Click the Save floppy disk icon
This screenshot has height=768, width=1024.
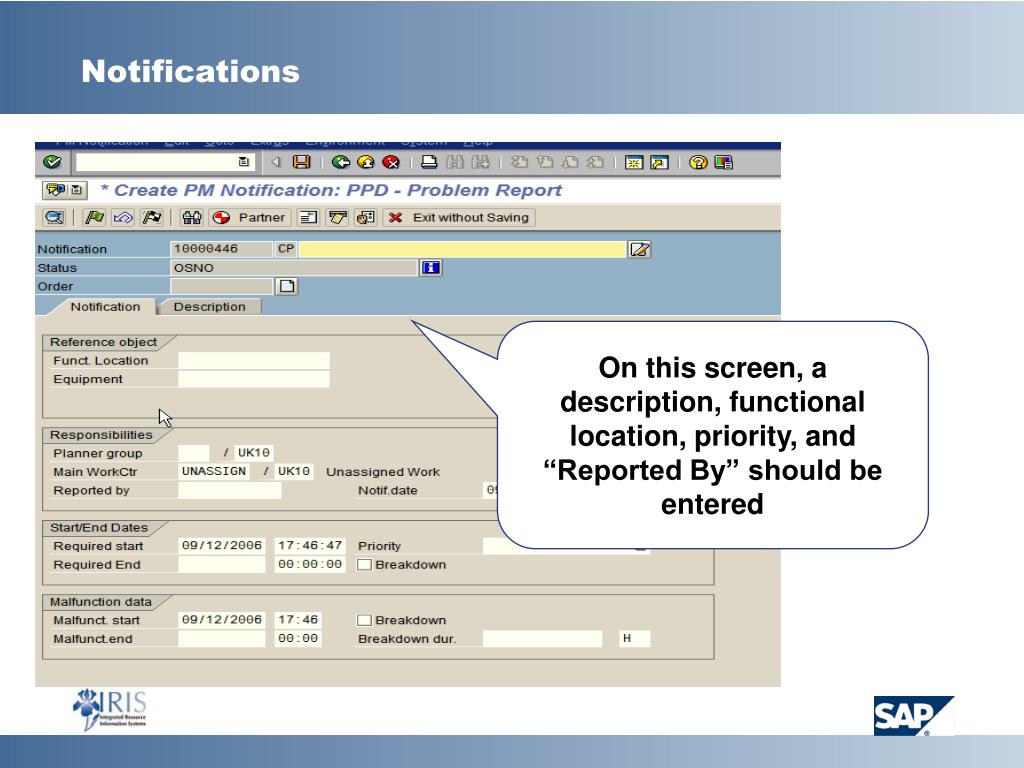[x=301, y=162]
